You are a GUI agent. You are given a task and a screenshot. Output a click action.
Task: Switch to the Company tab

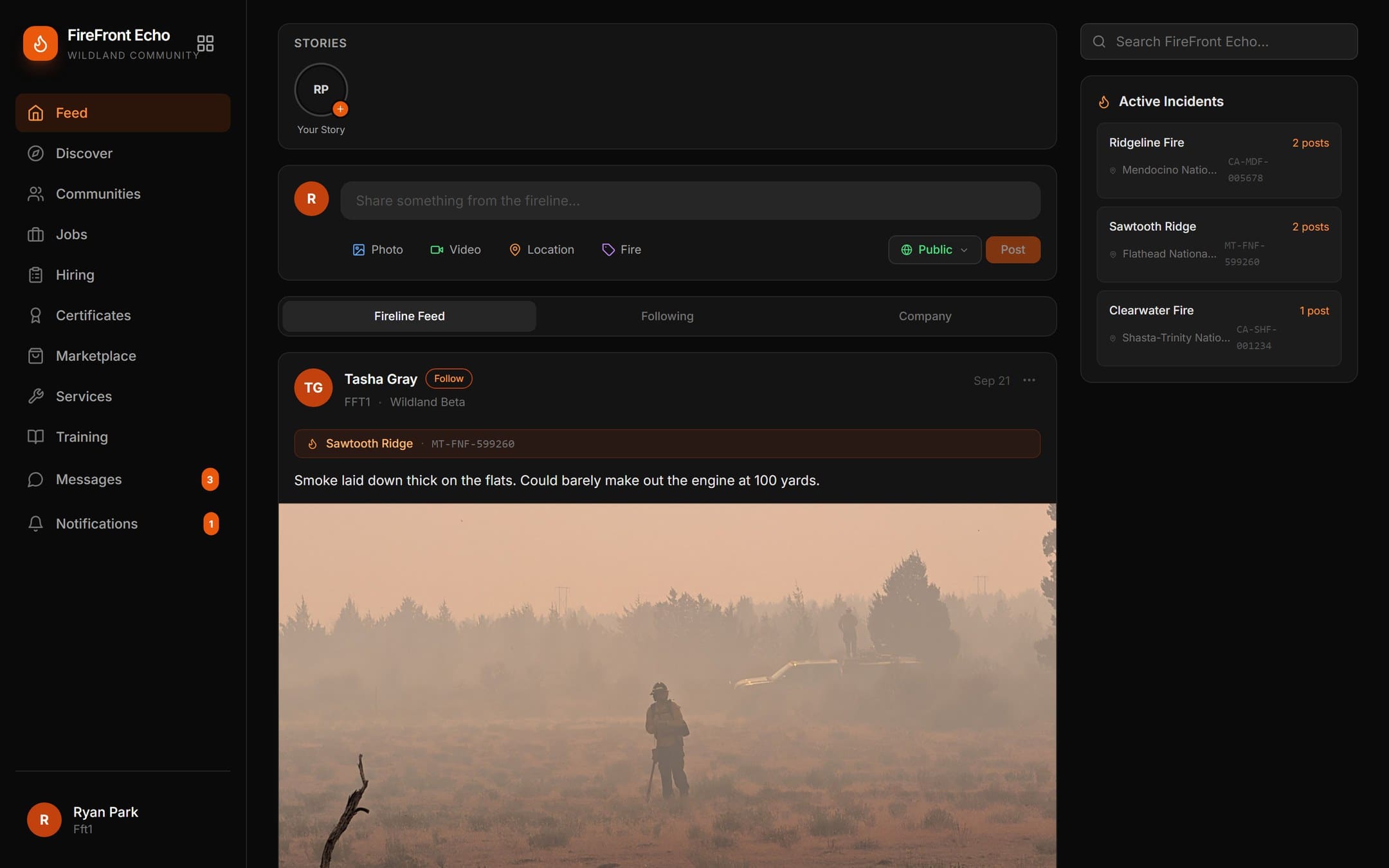pos(925,316)
